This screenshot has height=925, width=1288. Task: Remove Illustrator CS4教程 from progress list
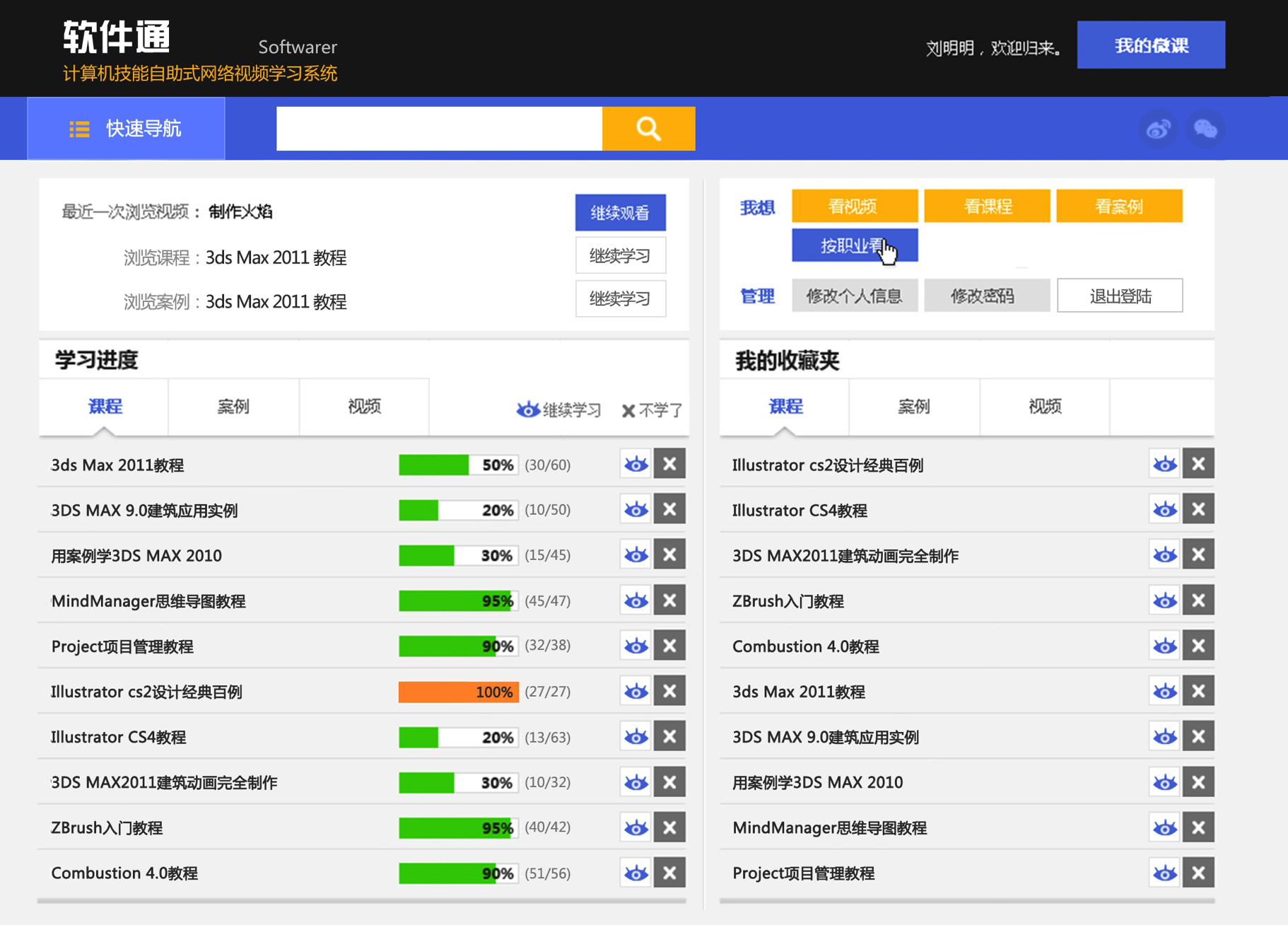pyautogui.click(x=669, y=736)
